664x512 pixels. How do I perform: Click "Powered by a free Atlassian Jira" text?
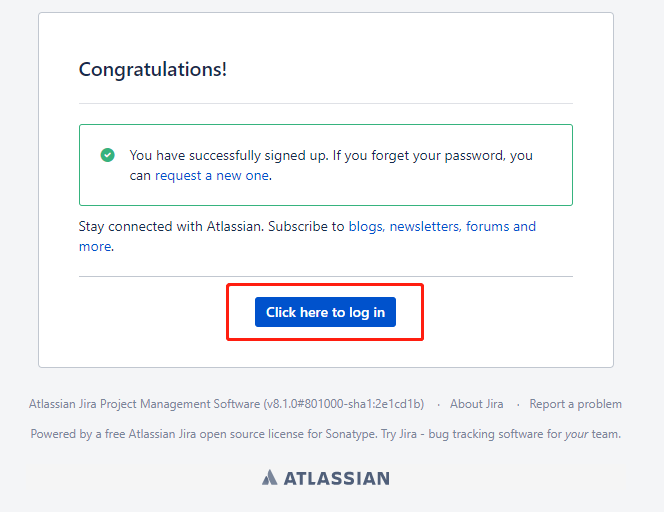(113, 434)
